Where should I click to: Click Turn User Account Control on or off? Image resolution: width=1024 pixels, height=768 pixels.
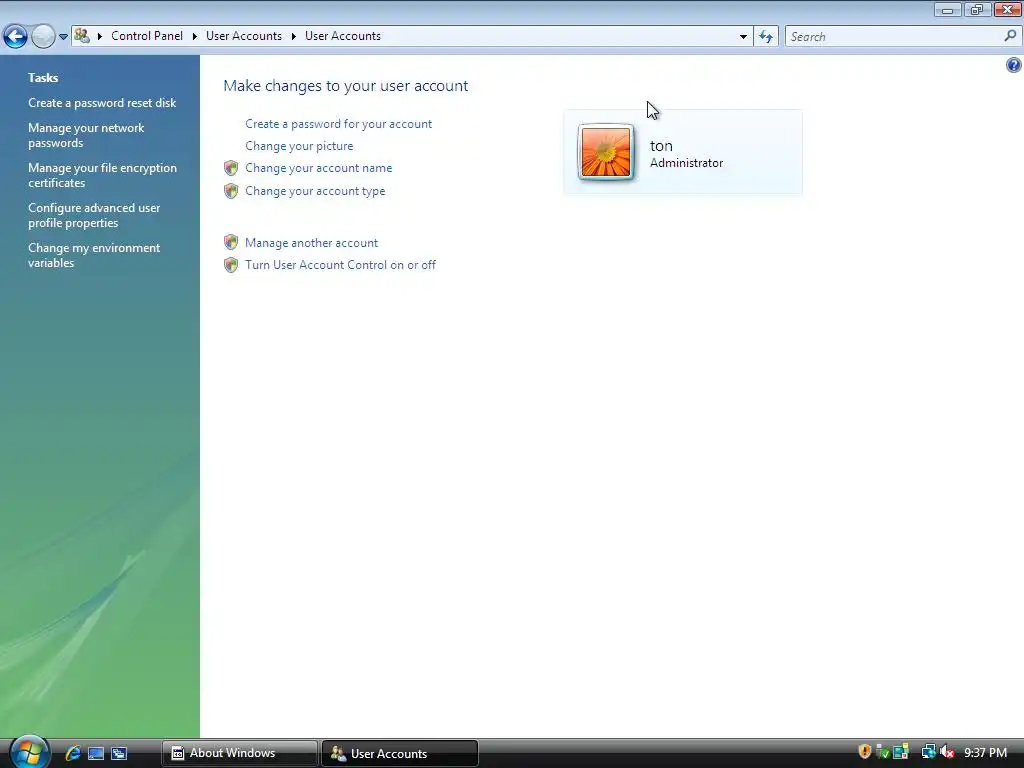[x=340, y=264]
